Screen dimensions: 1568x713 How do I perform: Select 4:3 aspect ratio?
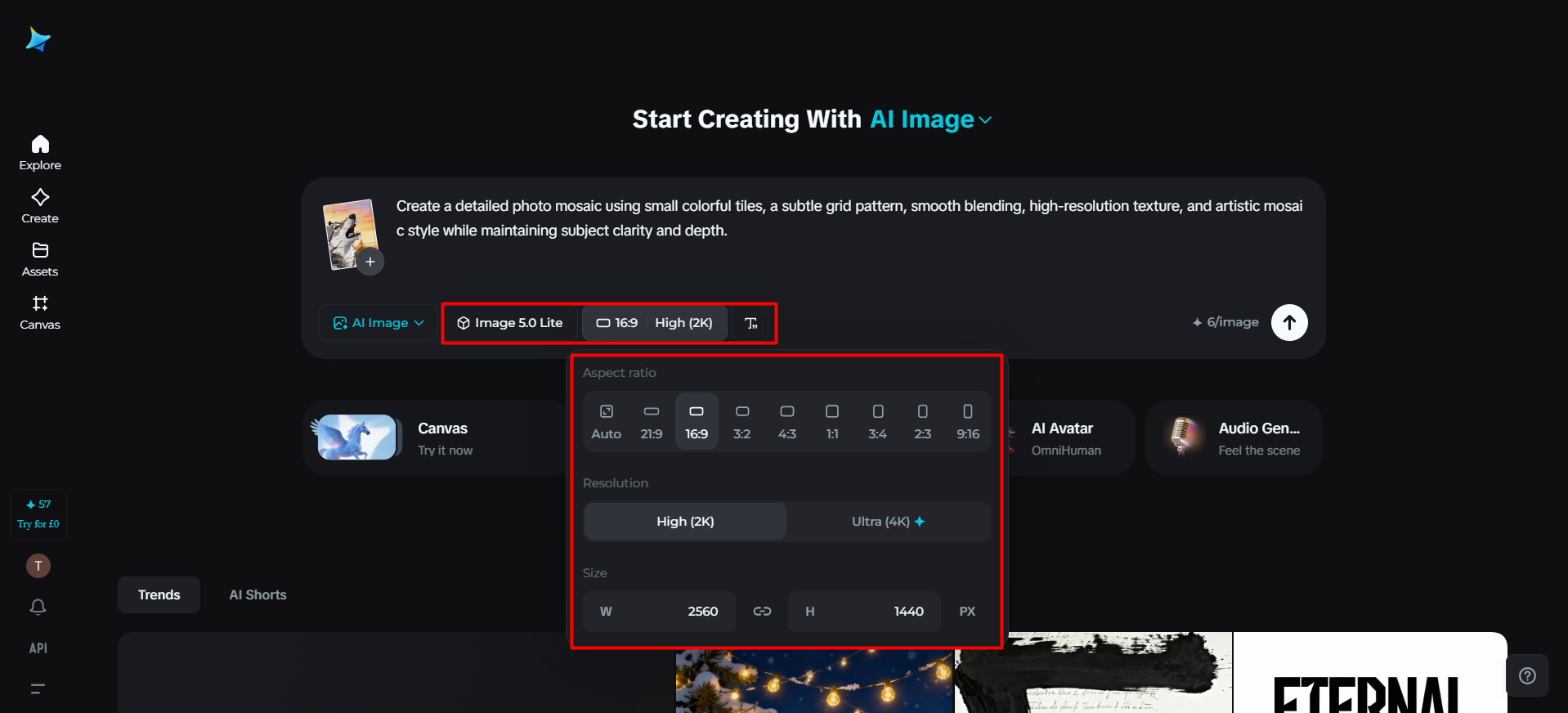(787, 421)
